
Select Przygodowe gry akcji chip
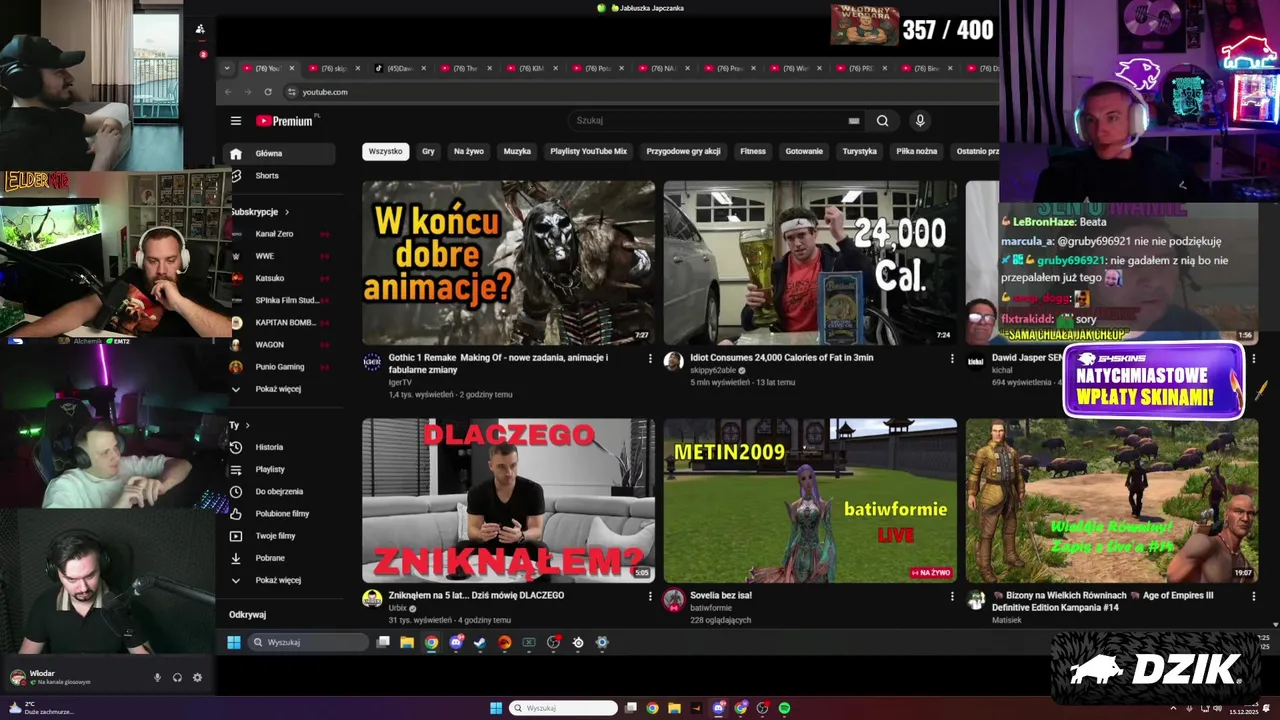click(x=683, y=151)
